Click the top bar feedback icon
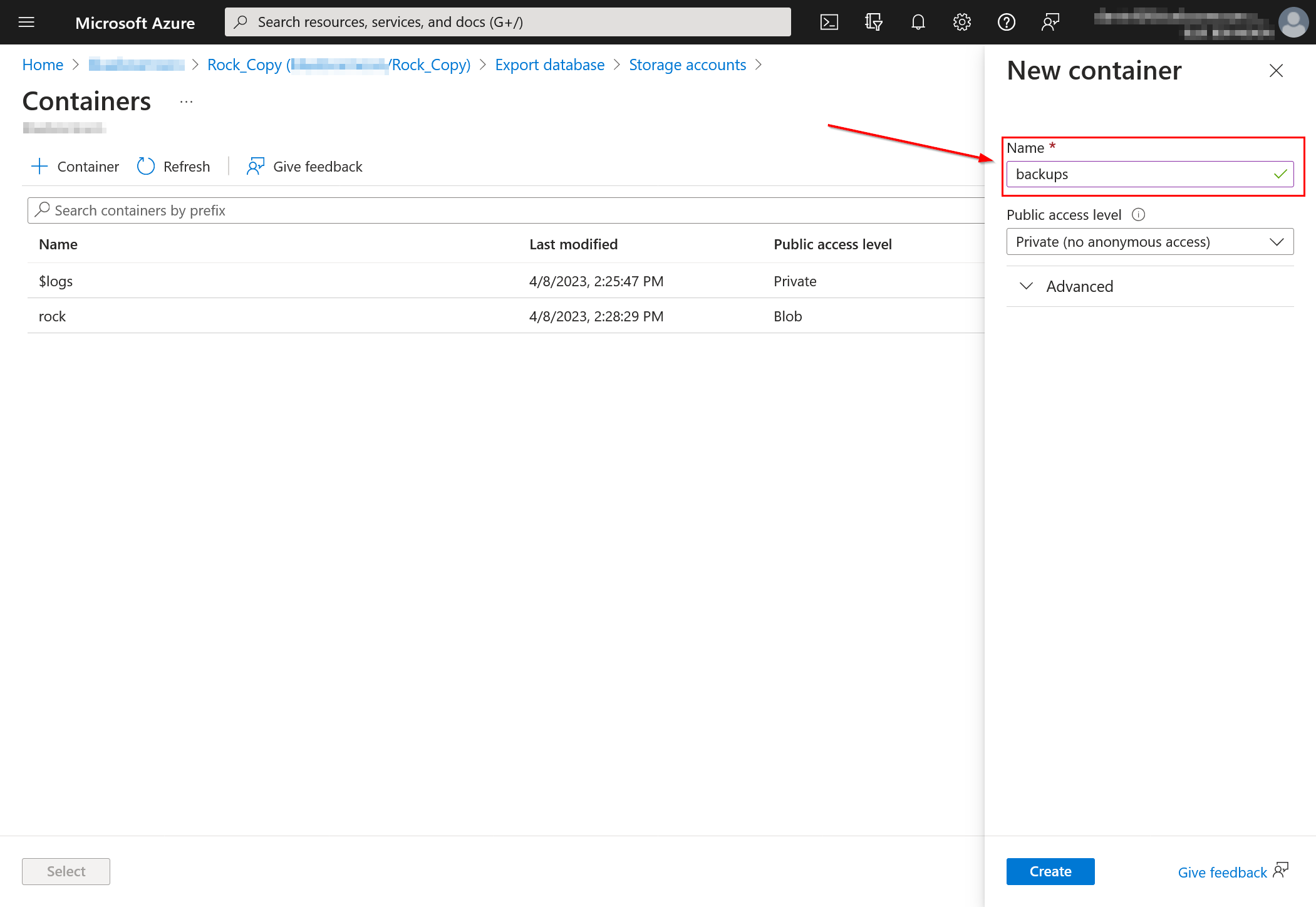The width and height of the screenshot is (1316, 907). 1050,23
